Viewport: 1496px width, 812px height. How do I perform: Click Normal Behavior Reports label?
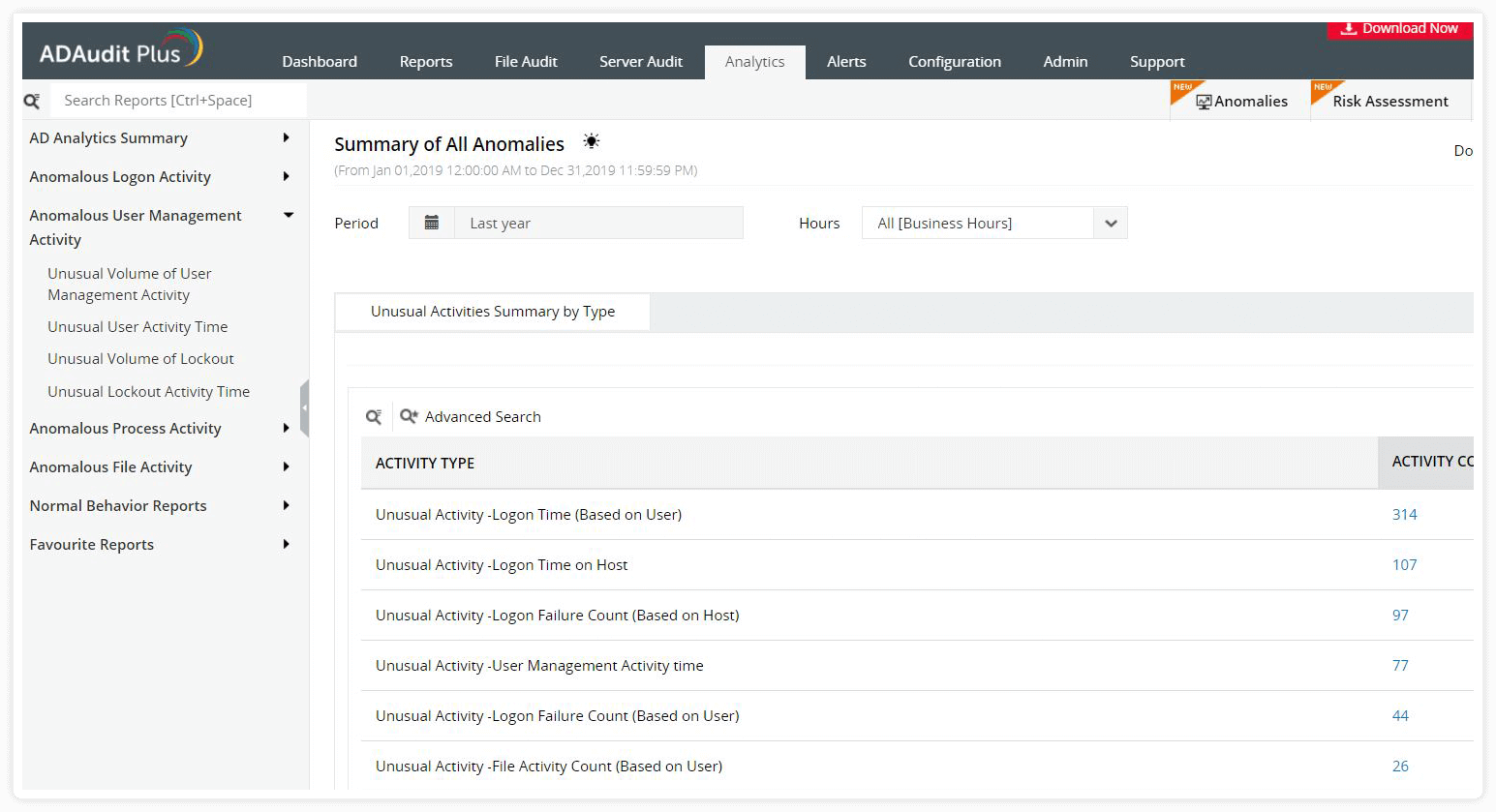(x=118, y=506)
